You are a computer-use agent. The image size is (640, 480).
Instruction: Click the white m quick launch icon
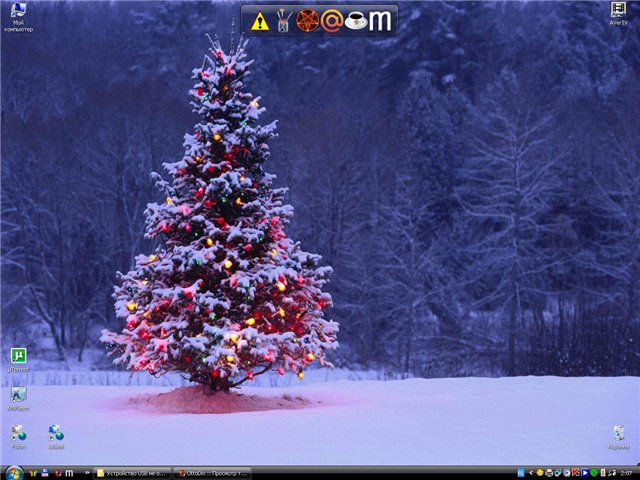(69, 473)
